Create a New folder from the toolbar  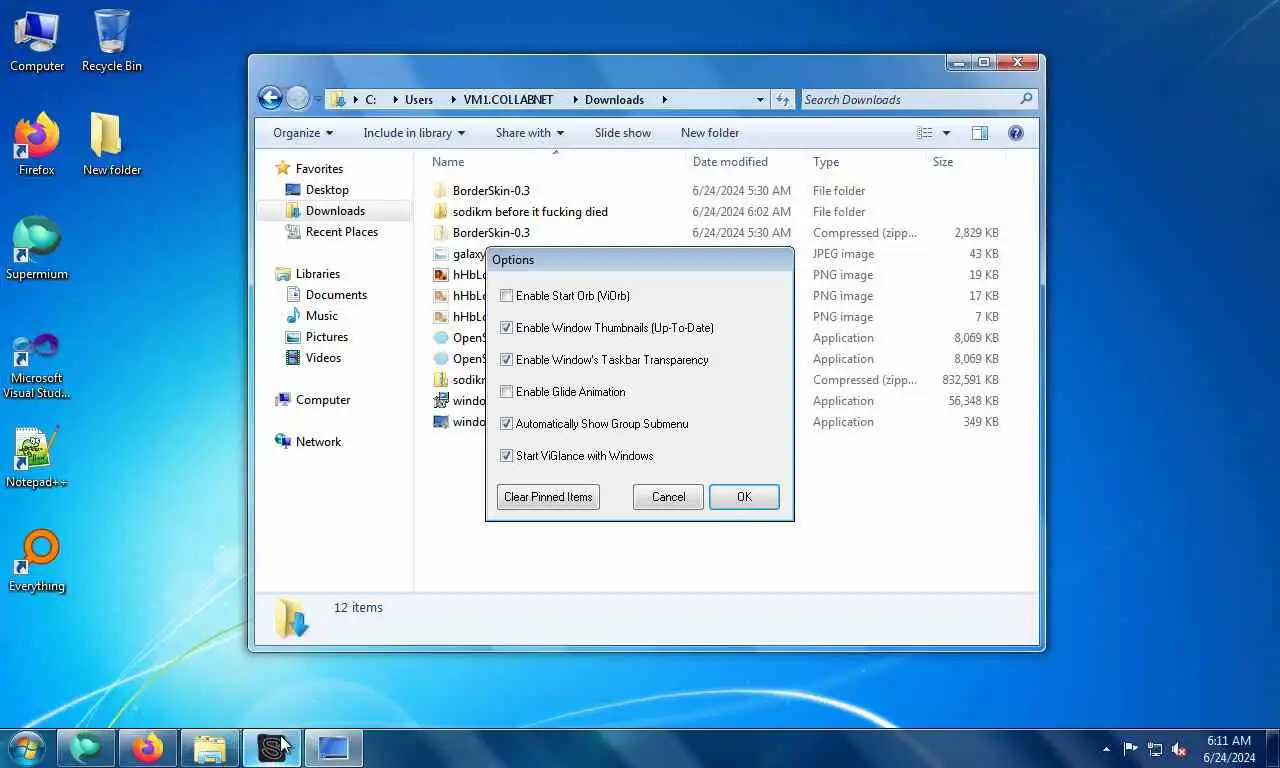point(710,133)
